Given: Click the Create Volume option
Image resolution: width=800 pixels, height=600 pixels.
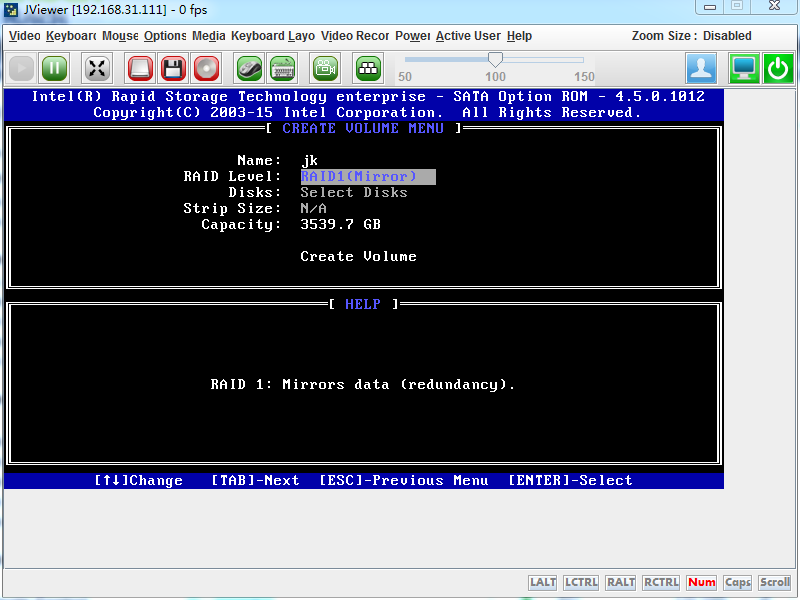Looking at the screenshot, I should [358, 257].
